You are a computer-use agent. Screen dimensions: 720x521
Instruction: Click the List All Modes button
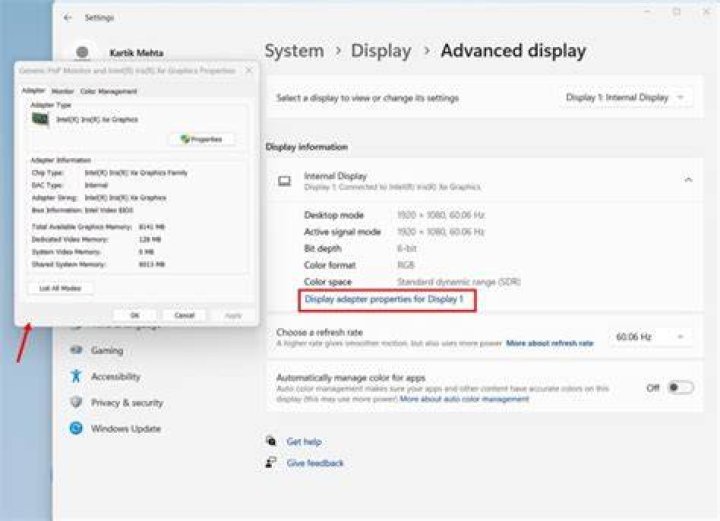point(60,288)
